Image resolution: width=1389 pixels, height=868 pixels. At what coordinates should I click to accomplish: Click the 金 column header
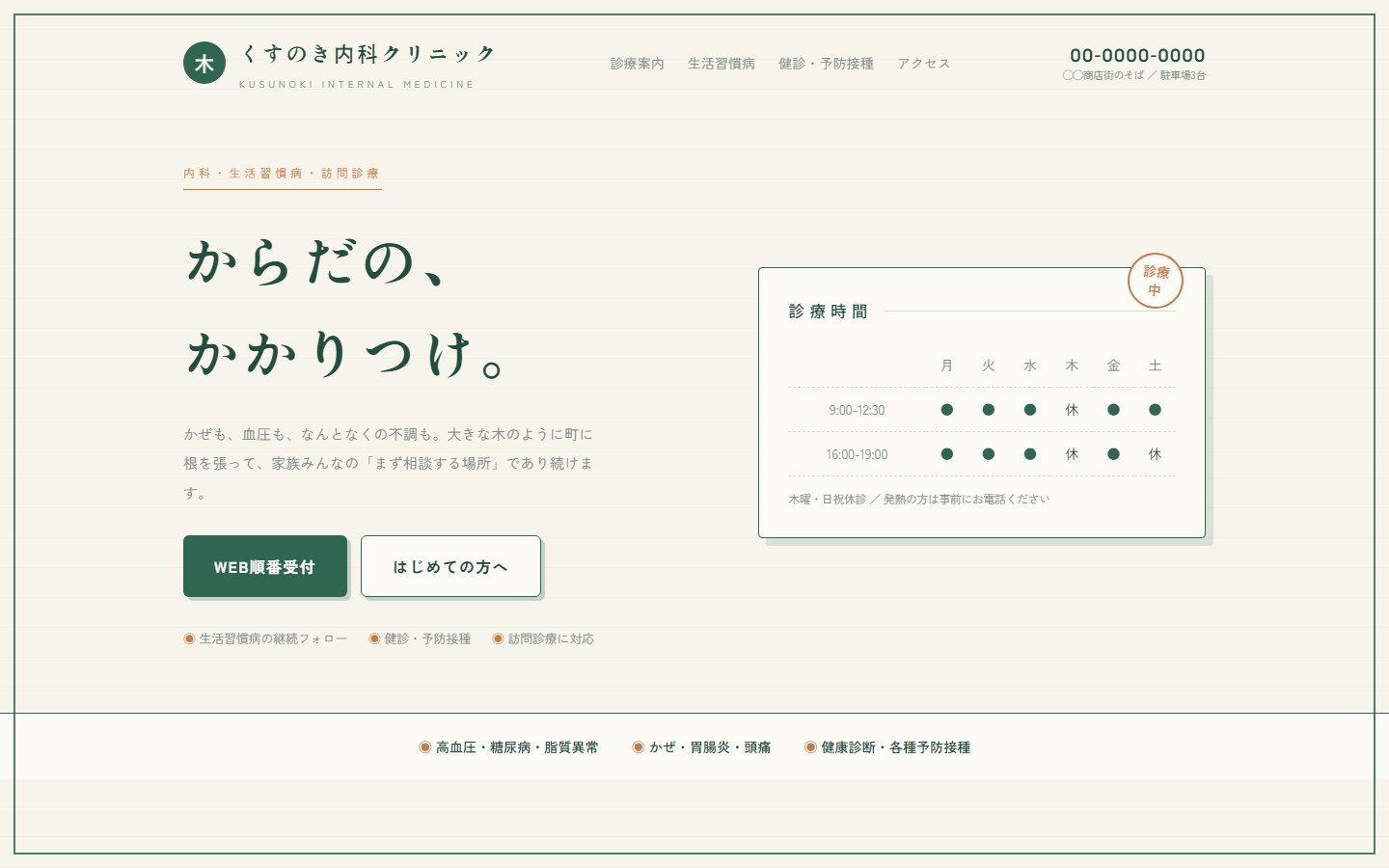point(1113,366)
